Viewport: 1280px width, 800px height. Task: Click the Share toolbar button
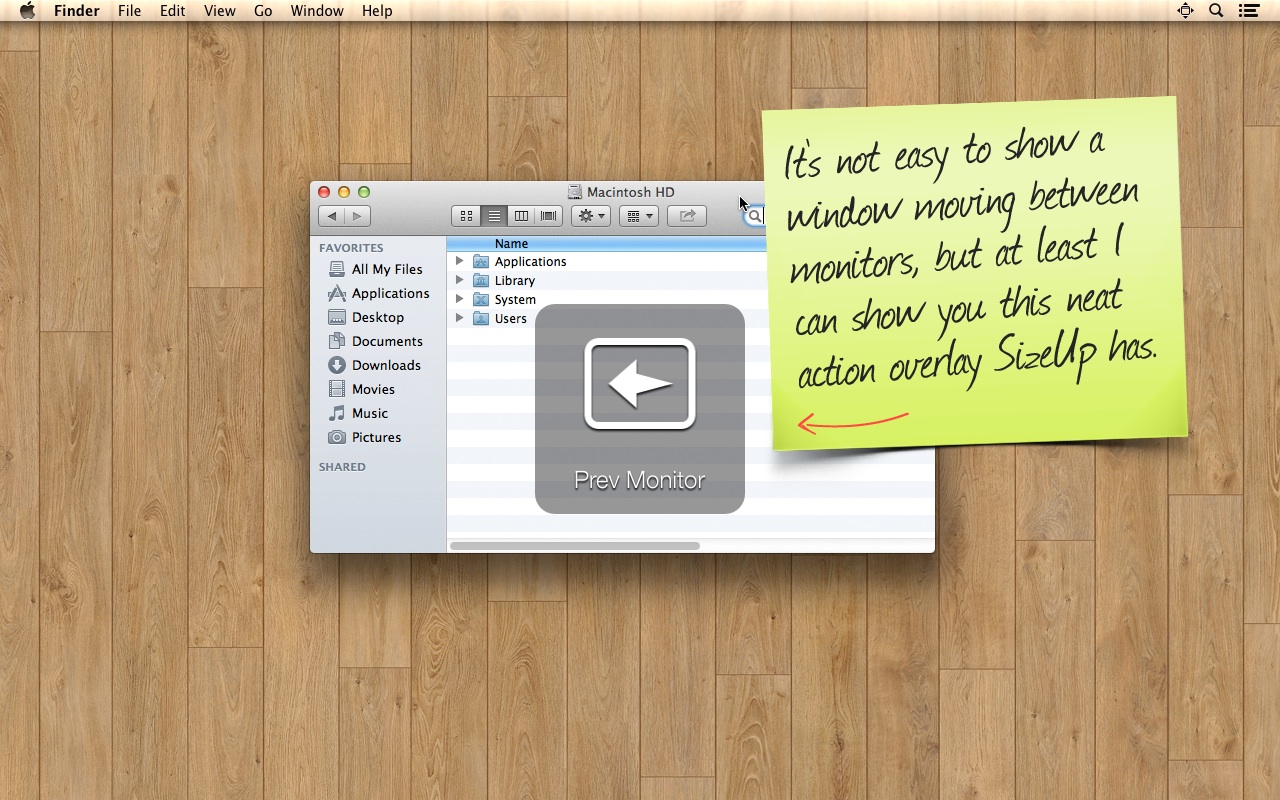coord(687,216)
